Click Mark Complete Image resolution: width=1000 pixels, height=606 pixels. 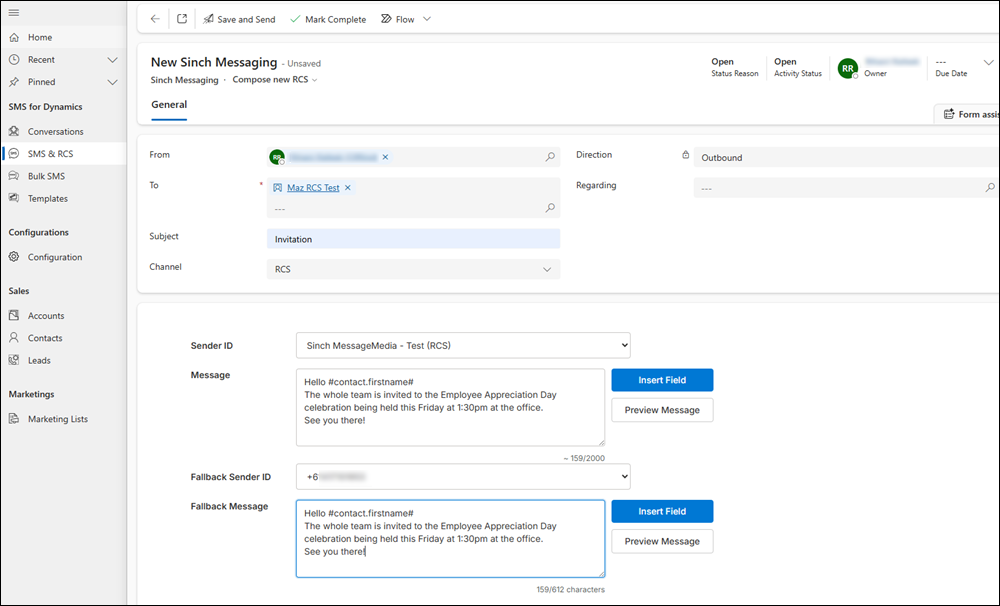click(328, 19)
